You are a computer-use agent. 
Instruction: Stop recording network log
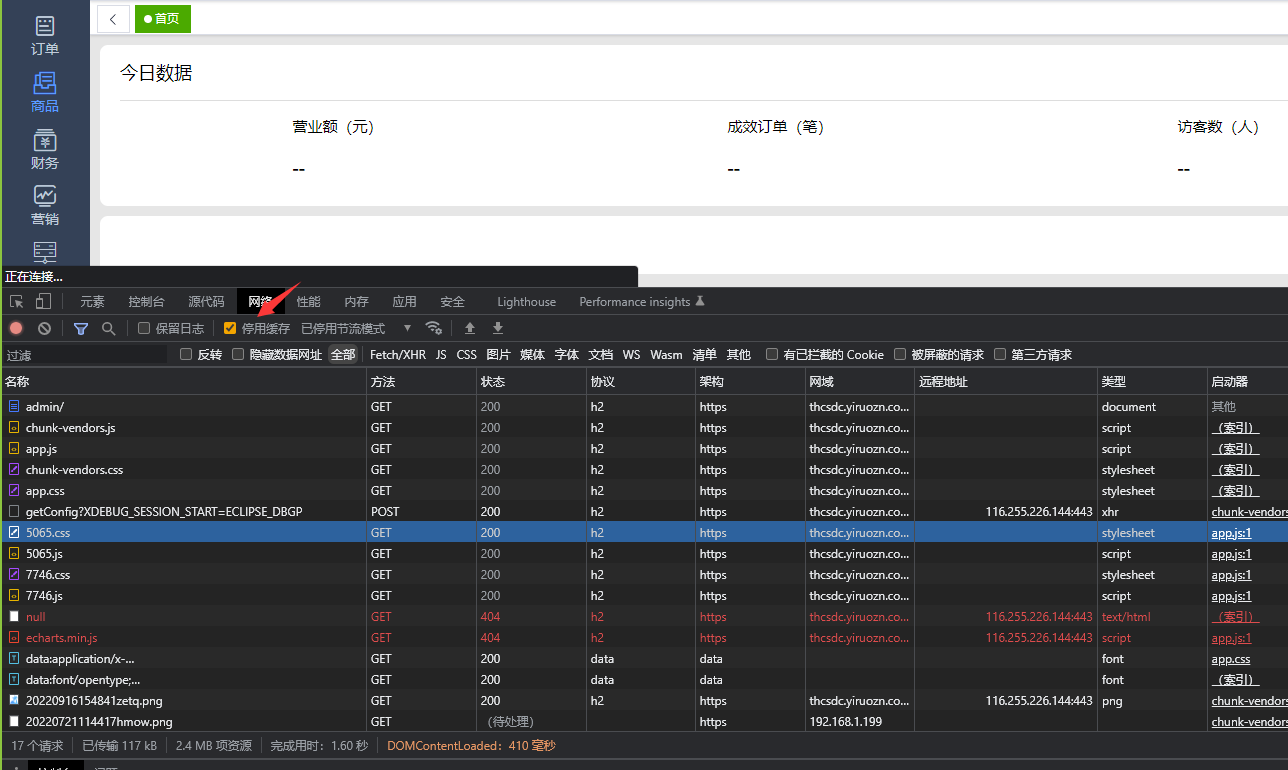pos(16,328)
